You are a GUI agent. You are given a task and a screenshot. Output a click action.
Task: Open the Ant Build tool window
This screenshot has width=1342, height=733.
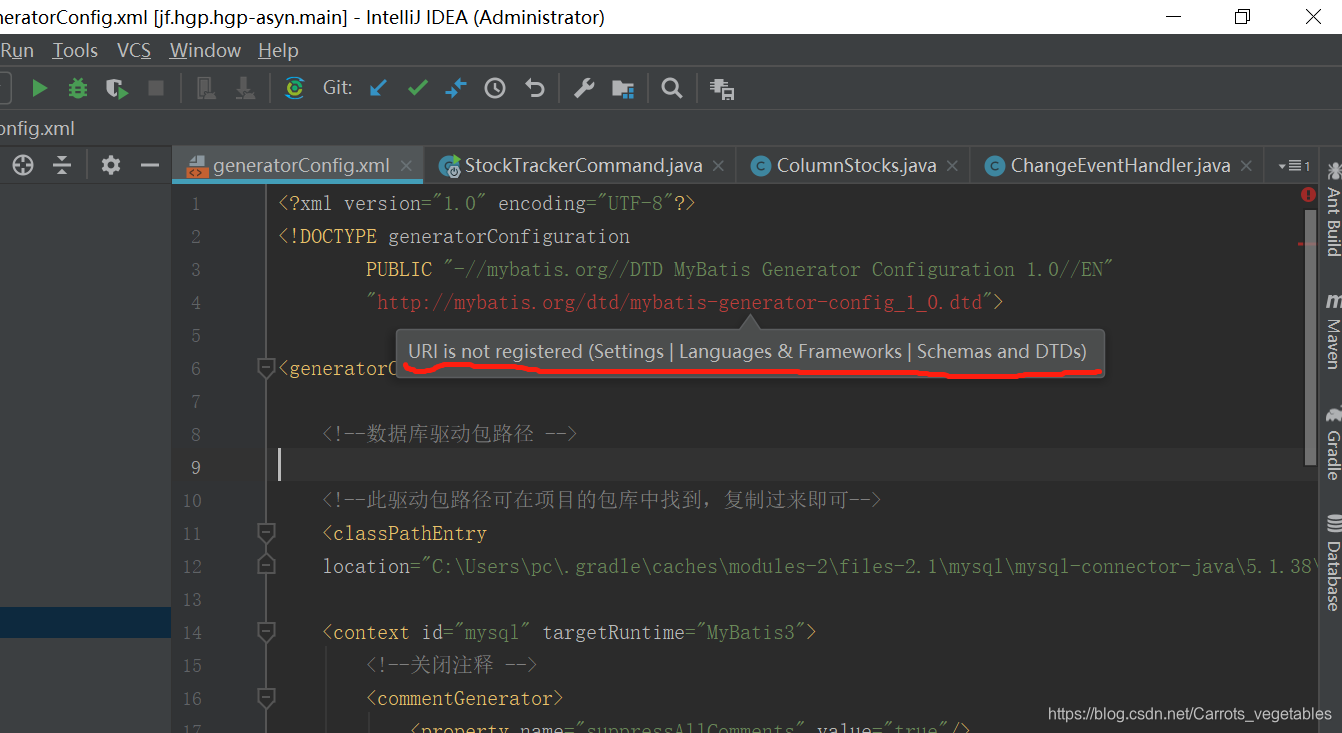1332,209
